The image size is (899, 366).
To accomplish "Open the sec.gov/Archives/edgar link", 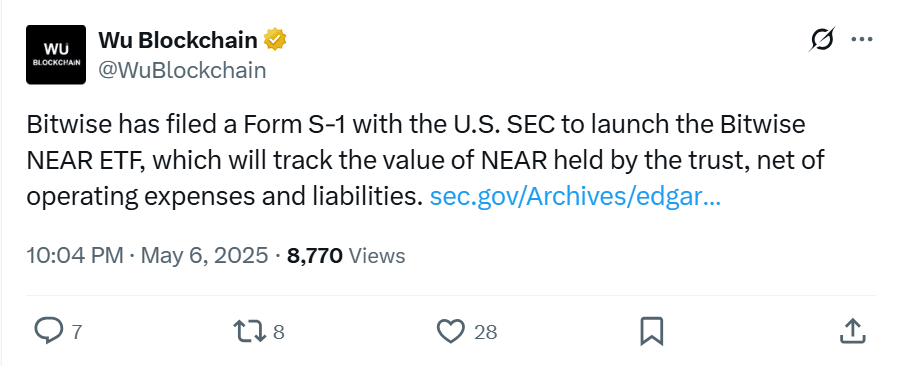I will 575,197.
